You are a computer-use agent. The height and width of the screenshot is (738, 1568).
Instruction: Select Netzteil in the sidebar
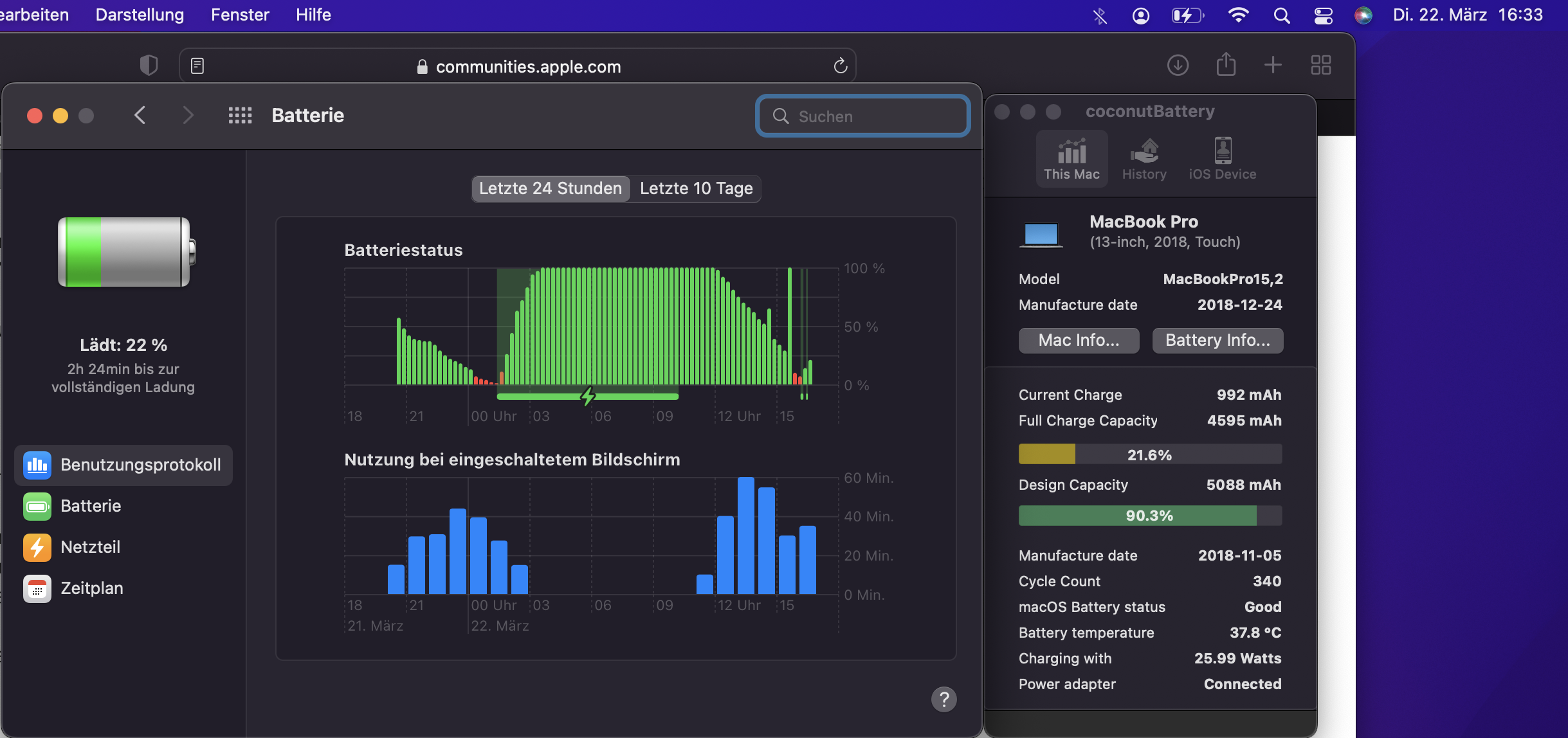click(x=90, y=547)
